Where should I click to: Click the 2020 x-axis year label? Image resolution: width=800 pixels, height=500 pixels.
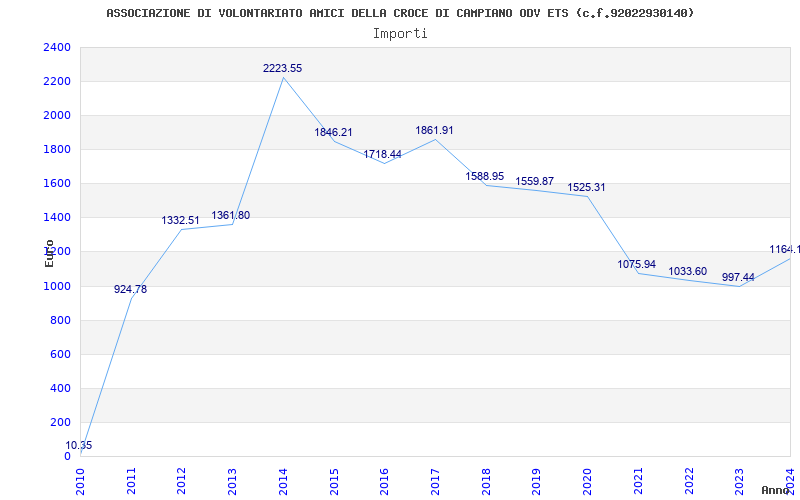[587, 482]
